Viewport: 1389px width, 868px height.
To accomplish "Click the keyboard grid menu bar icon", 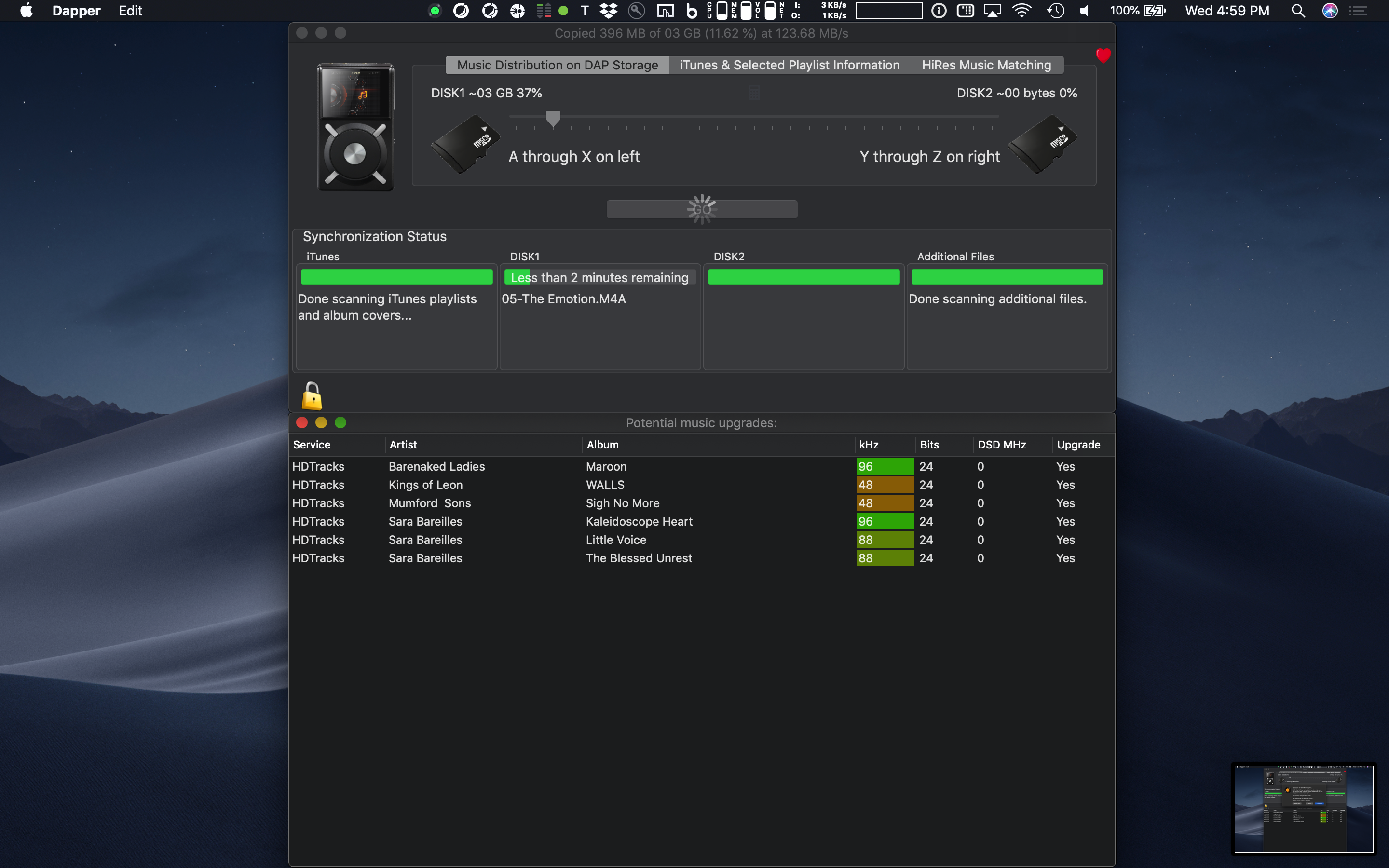I will click(x=966, y=10).
